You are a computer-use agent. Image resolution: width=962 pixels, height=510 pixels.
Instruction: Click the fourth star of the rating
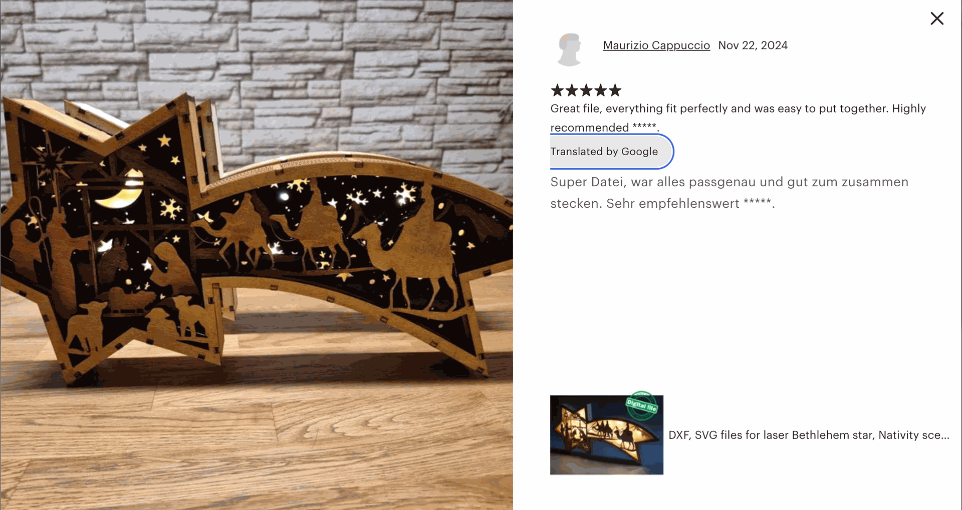coord(601,91)
